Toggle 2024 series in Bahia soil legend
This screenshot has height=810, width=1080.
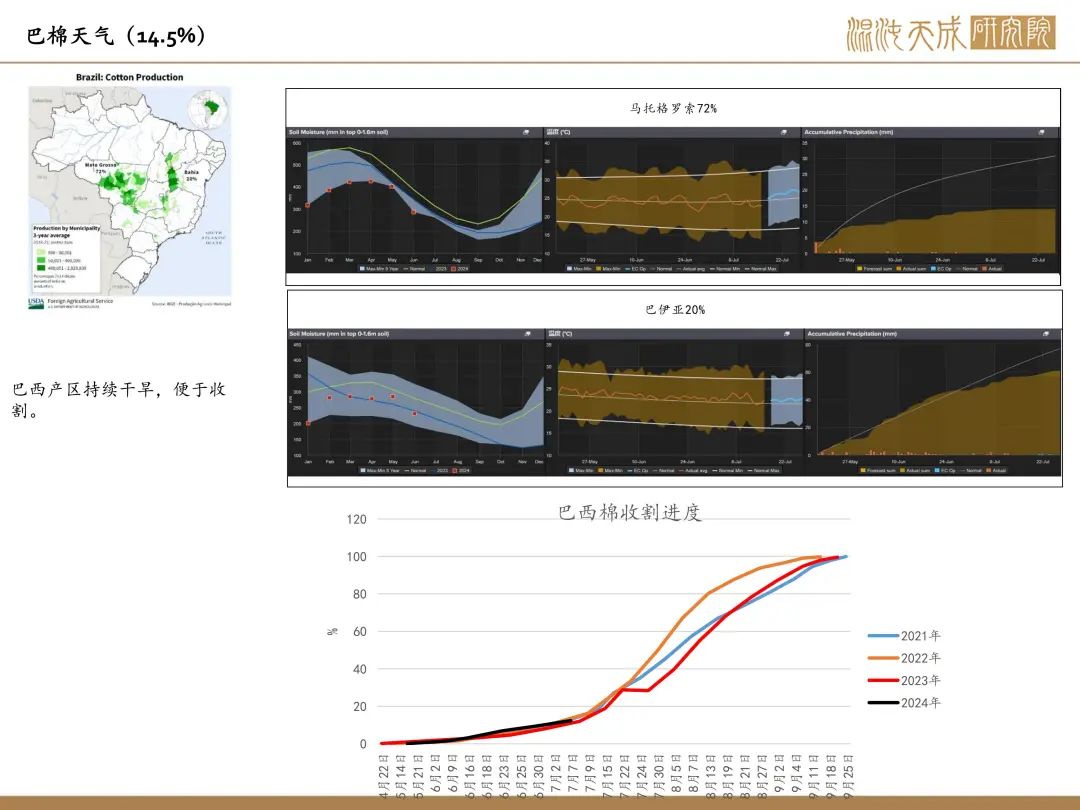tap(461, 470)
